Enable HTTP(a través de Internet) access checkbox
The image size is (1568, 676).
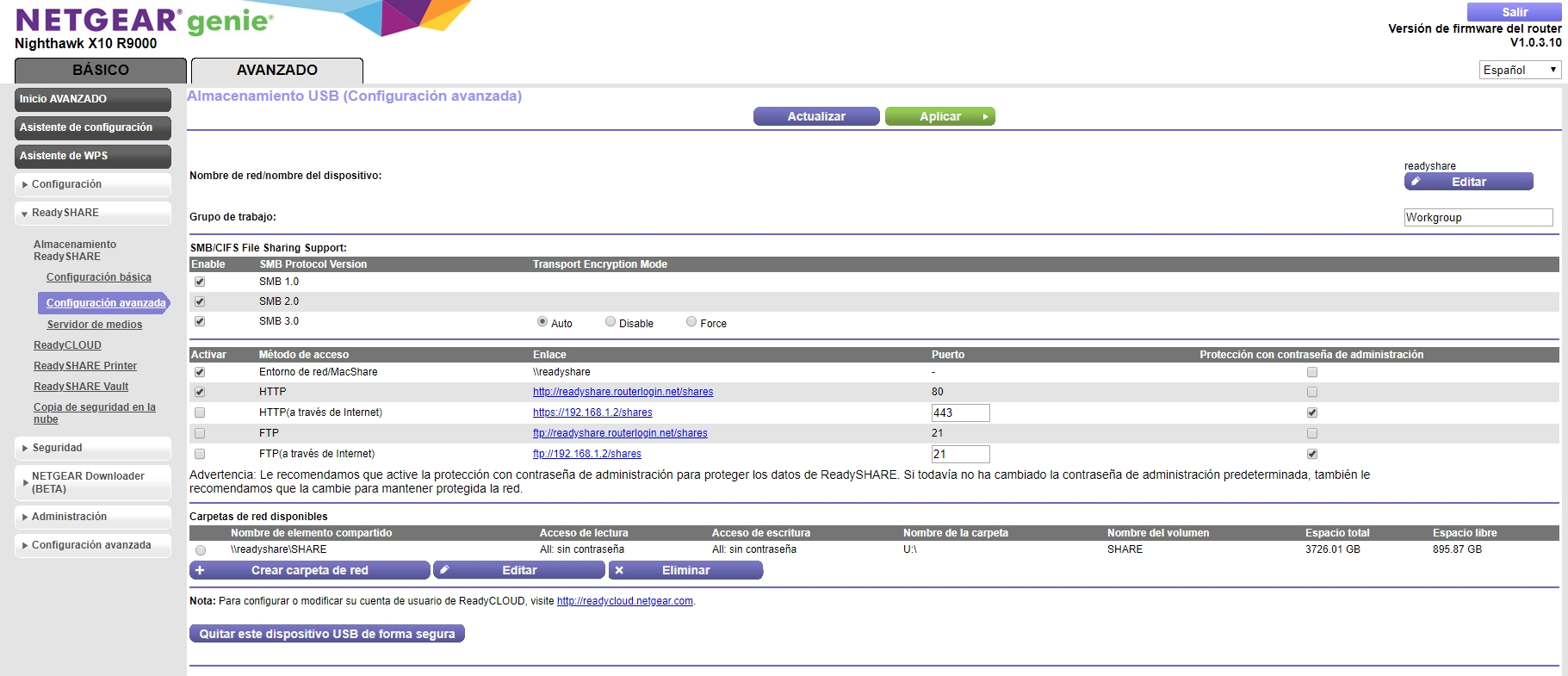pos(200,412)
